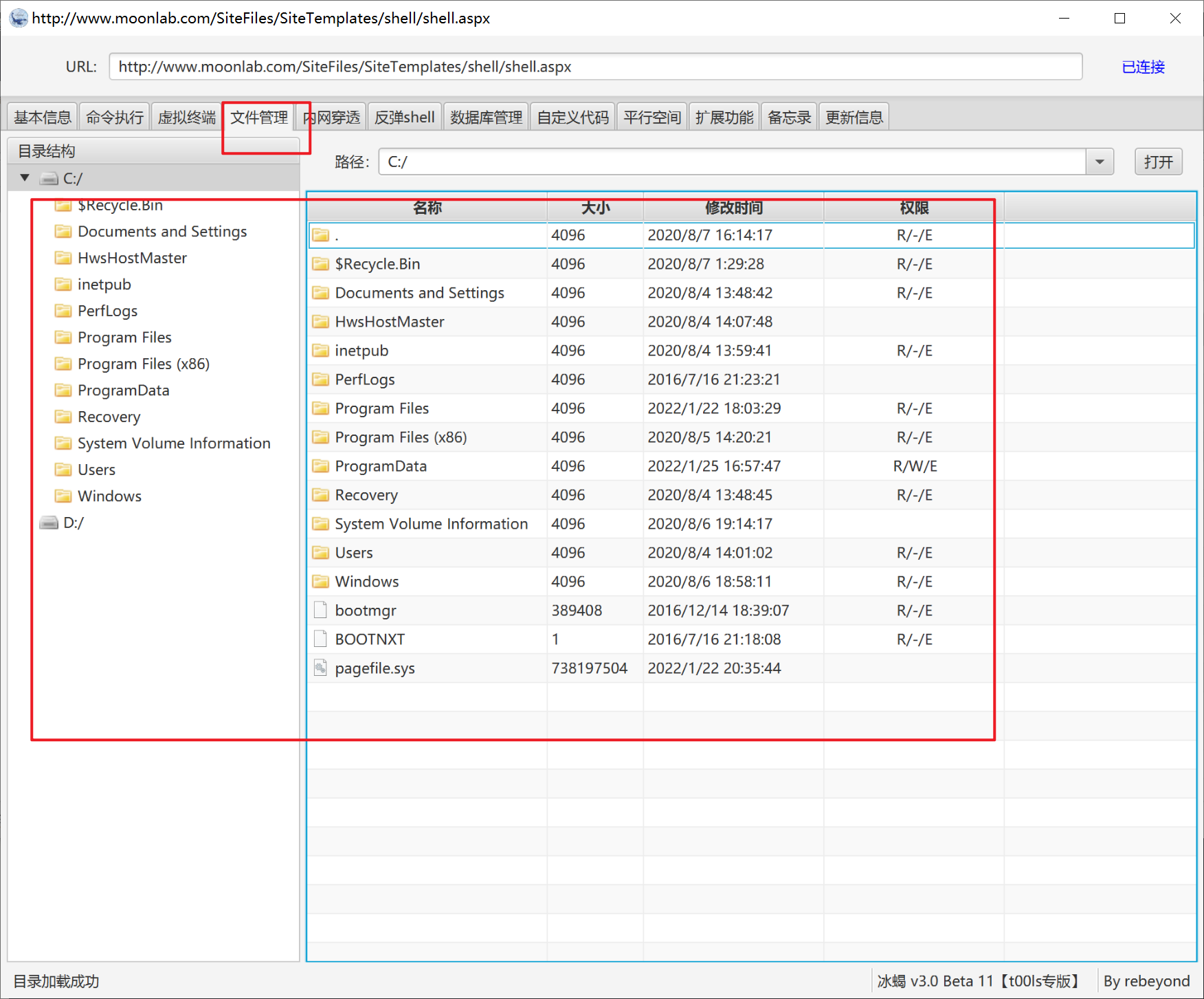Image resolution: width=1204 pixels, height=999 pixels.
Task: Open the 数据库管理 tab
Action: pos(487,117)
